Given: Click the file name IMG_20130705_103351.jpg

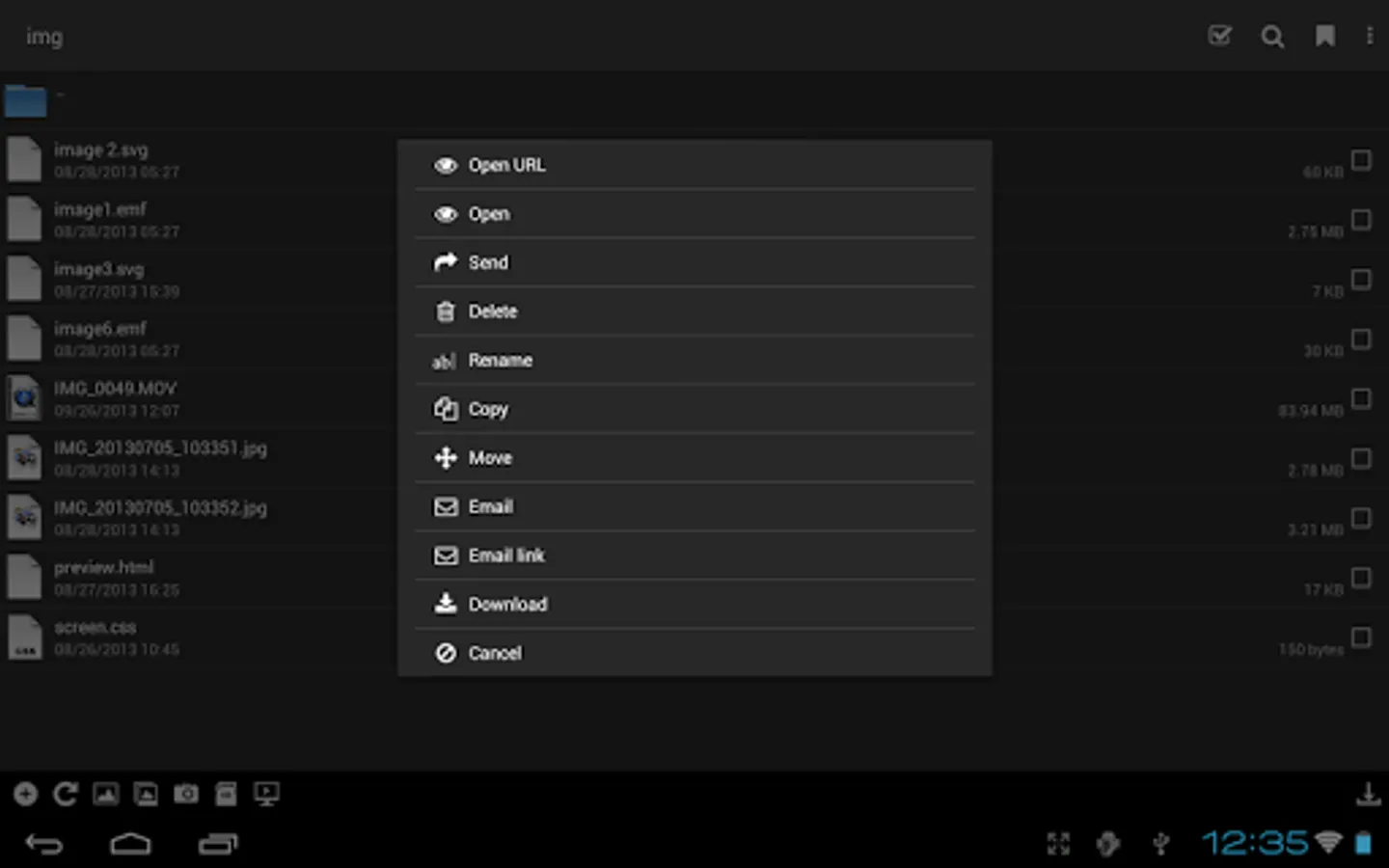Looking at the screenshot, I should pos(160,448).
